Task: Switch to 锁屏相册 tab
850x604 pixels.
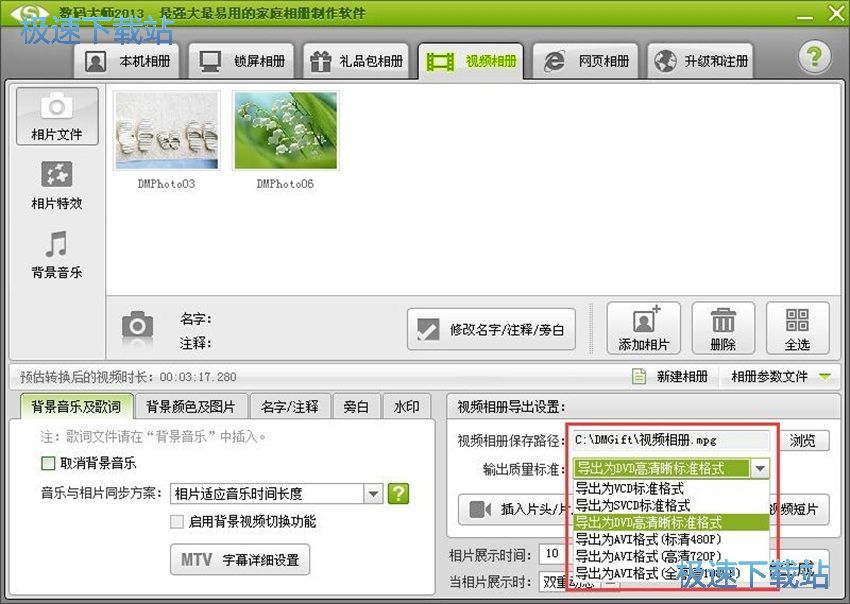Action: pos(242,61)
